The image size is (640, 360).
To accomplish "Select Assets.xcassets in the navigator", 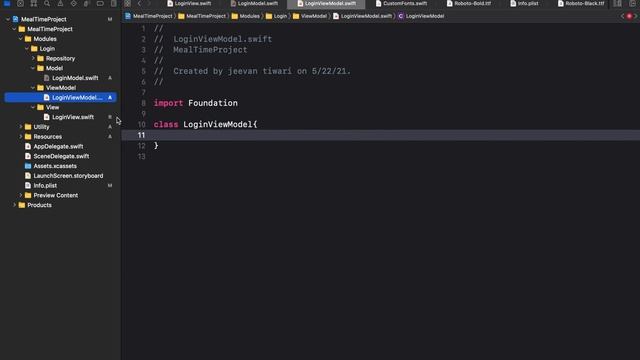I will [55, 166].
